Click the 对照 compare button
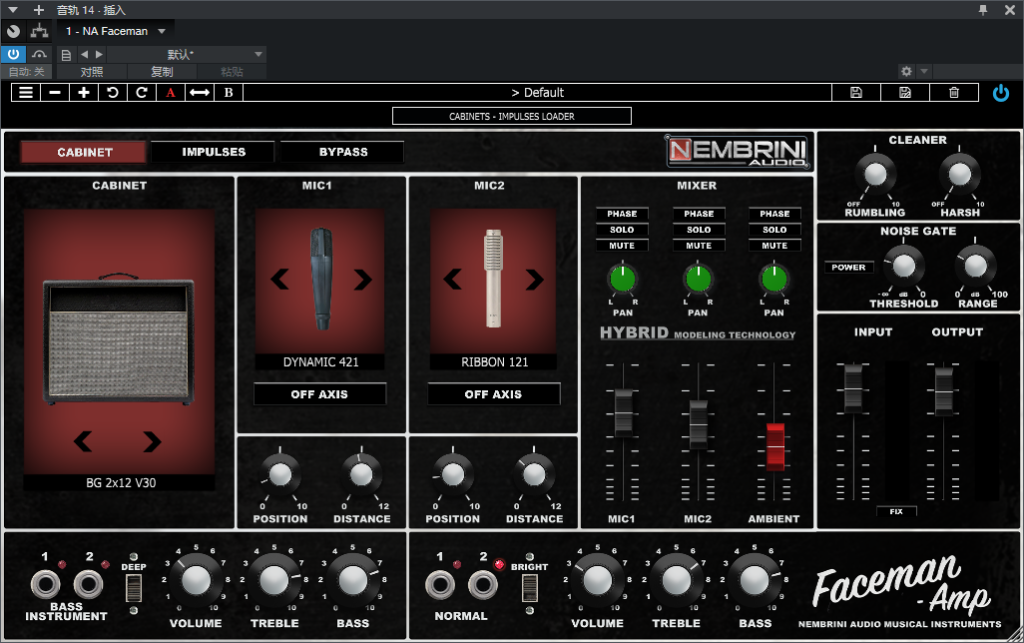1024x643 pixels. (x=91, y=72)
